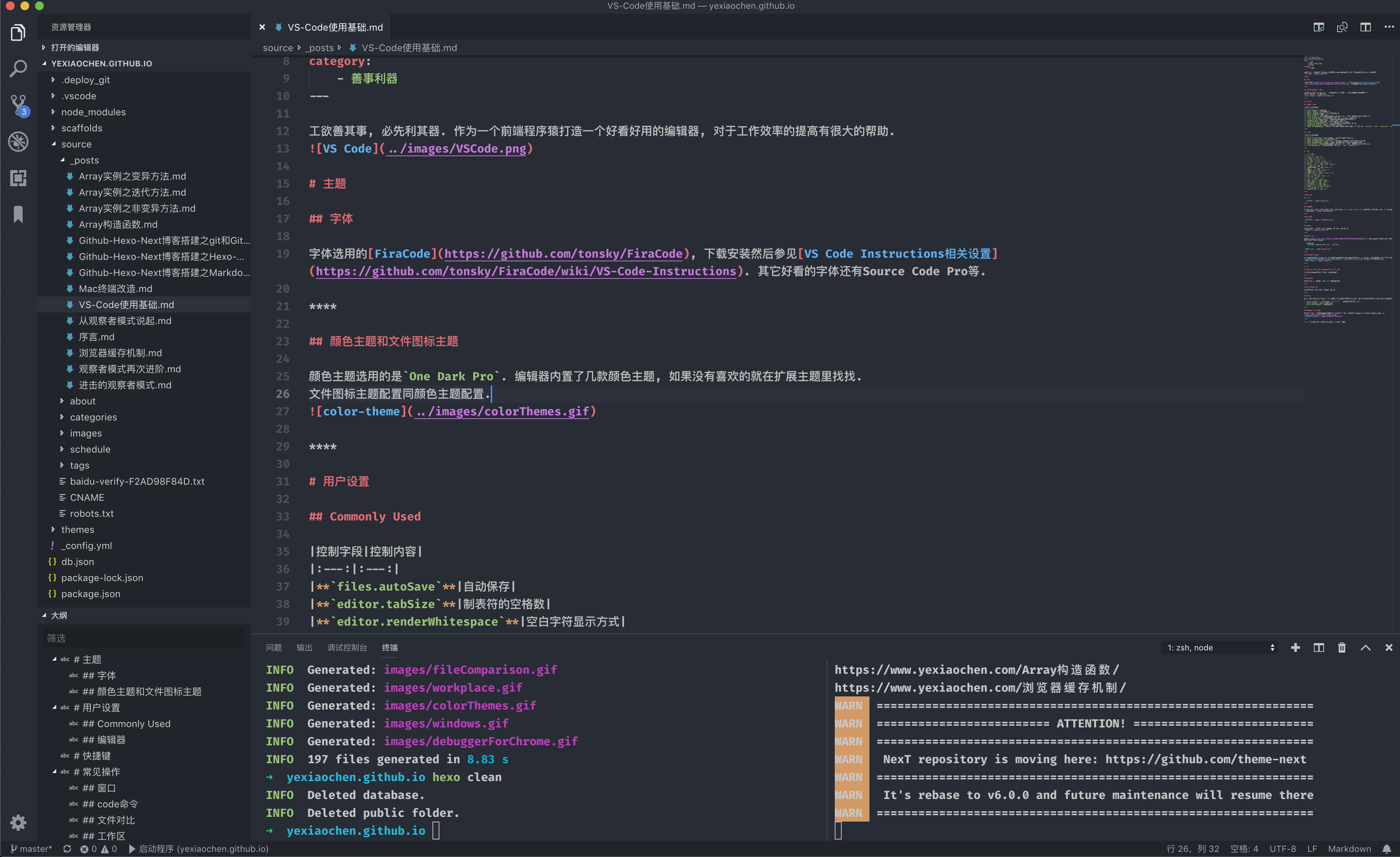Switch to the 问题 panel tab
The height and width of the screenshot is (857, 1400).
(x=273, y=647)
